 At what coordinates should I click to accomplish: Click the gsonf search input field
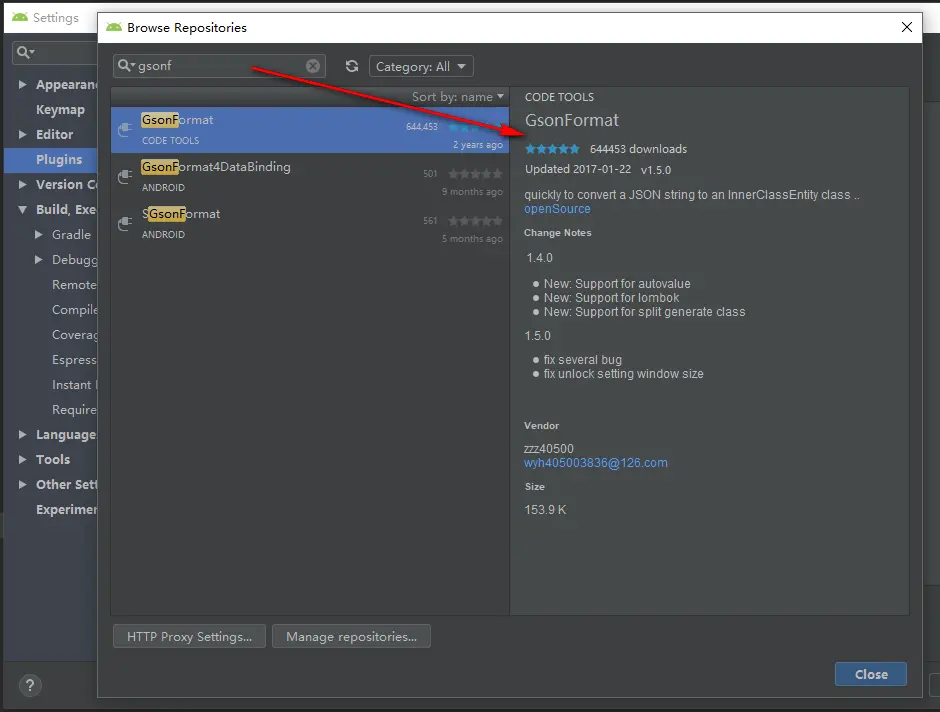(x=219, y=66)
